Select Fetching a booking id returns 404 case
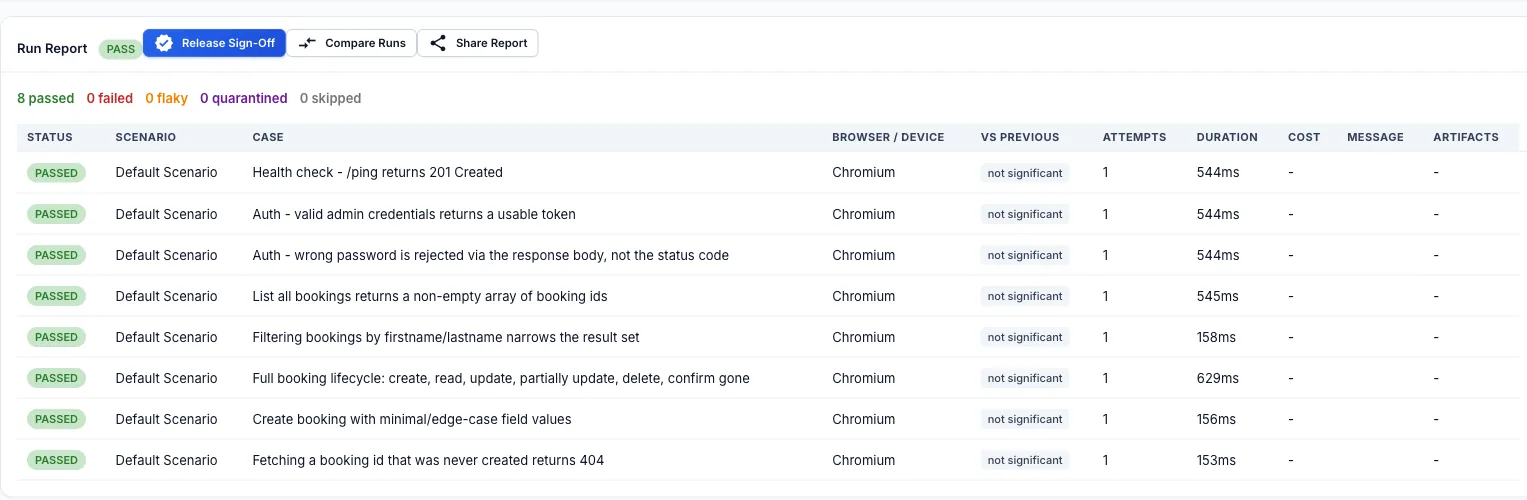1527x500 pixels. tap(428, 460)
